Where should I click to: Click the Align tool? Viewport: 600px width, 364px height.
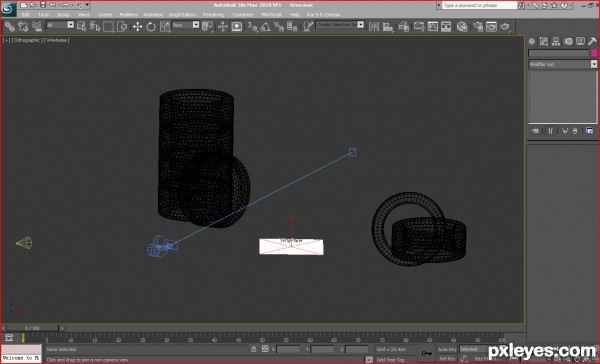(388, 26)
